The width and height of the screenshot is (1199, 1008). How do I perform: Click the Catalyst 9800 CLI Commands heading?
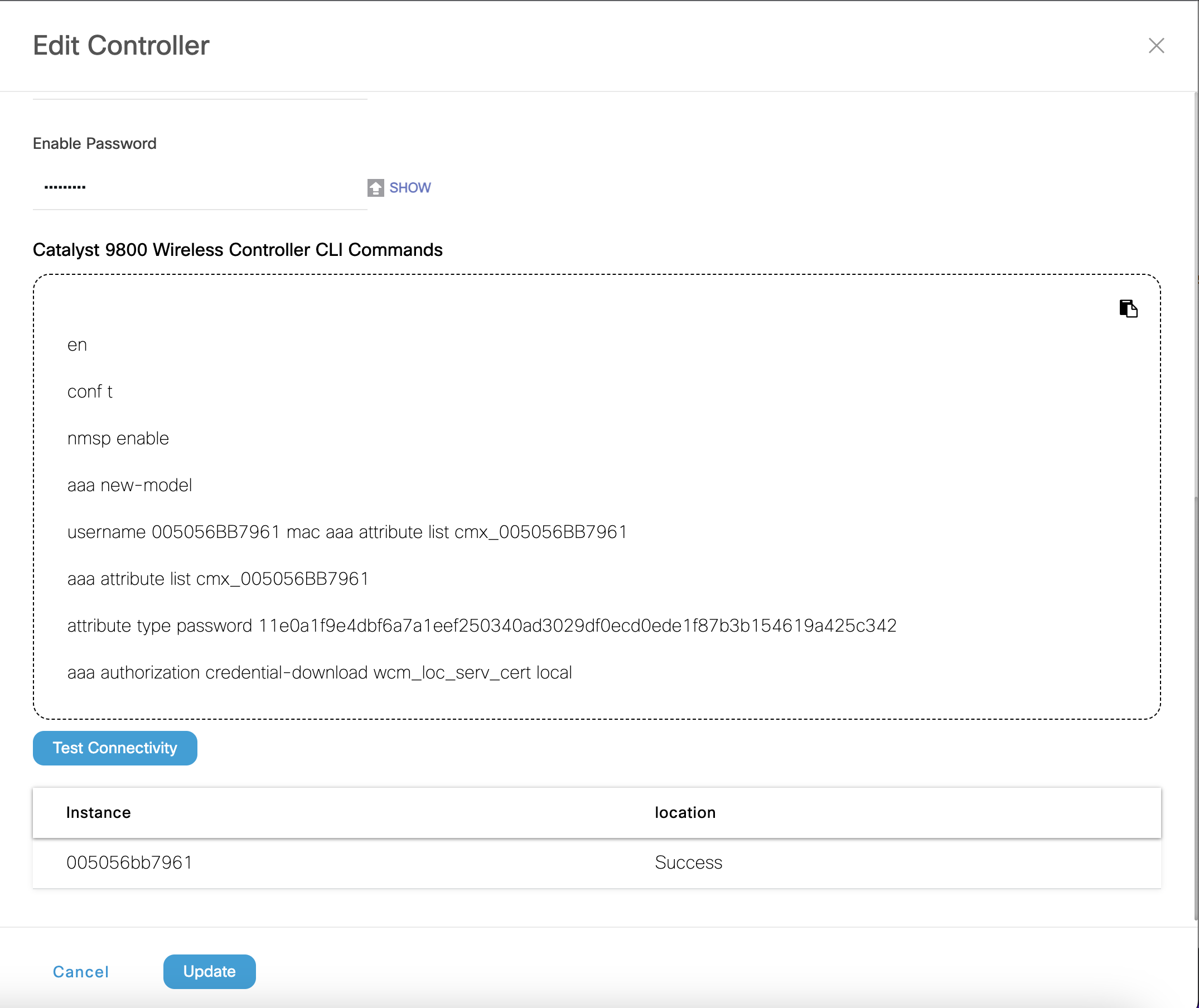(x=237, y=250)
